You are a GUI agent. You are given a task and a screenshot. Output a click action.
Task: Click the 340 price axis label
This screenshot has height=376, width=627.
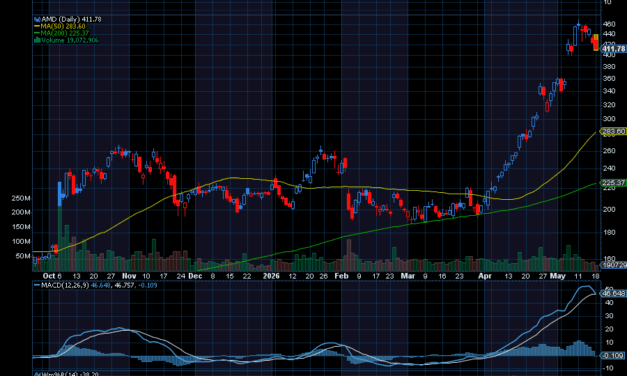(x=609, y=91)
